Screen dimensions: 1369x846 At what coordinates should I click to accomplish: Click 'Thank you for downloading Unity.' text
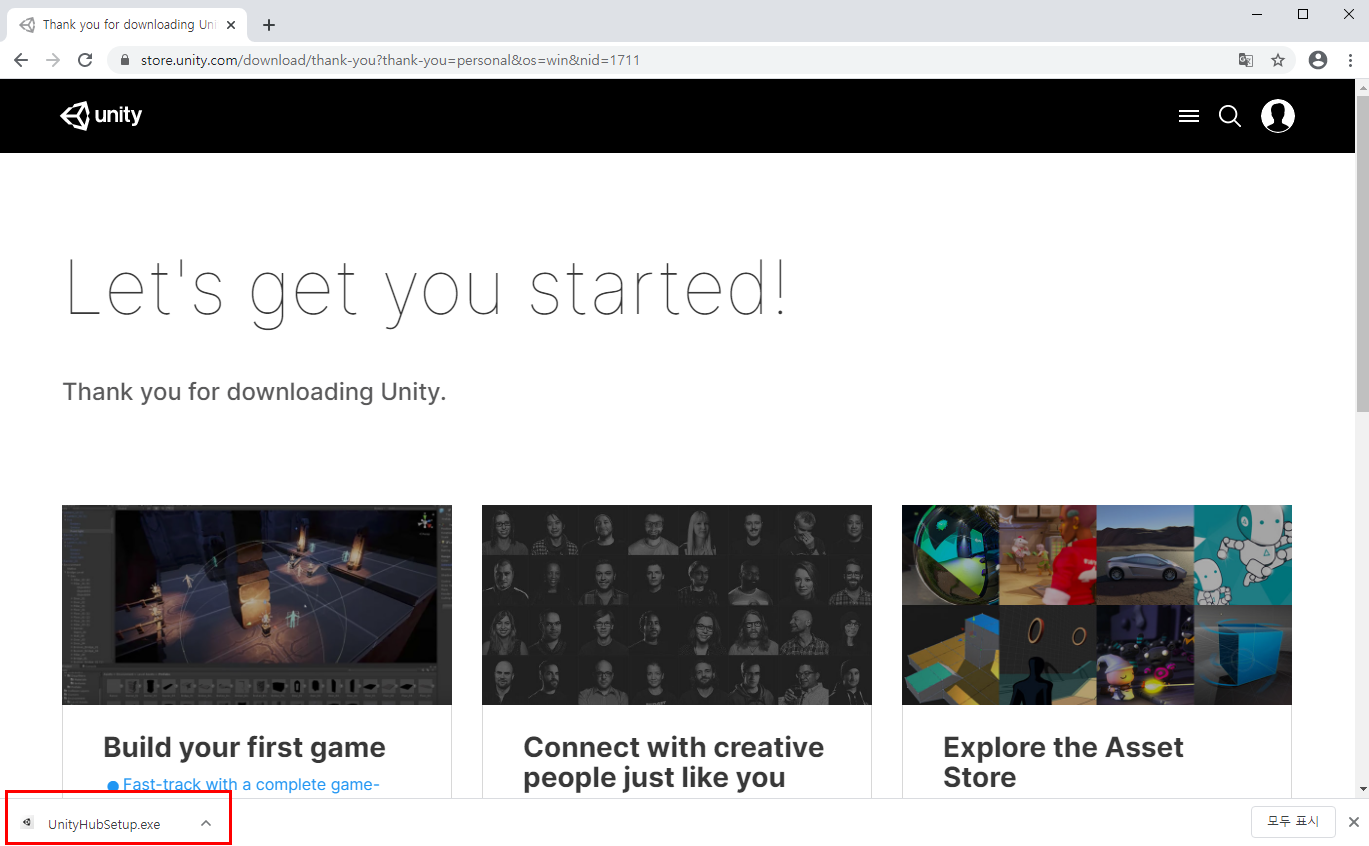point(255,392)
